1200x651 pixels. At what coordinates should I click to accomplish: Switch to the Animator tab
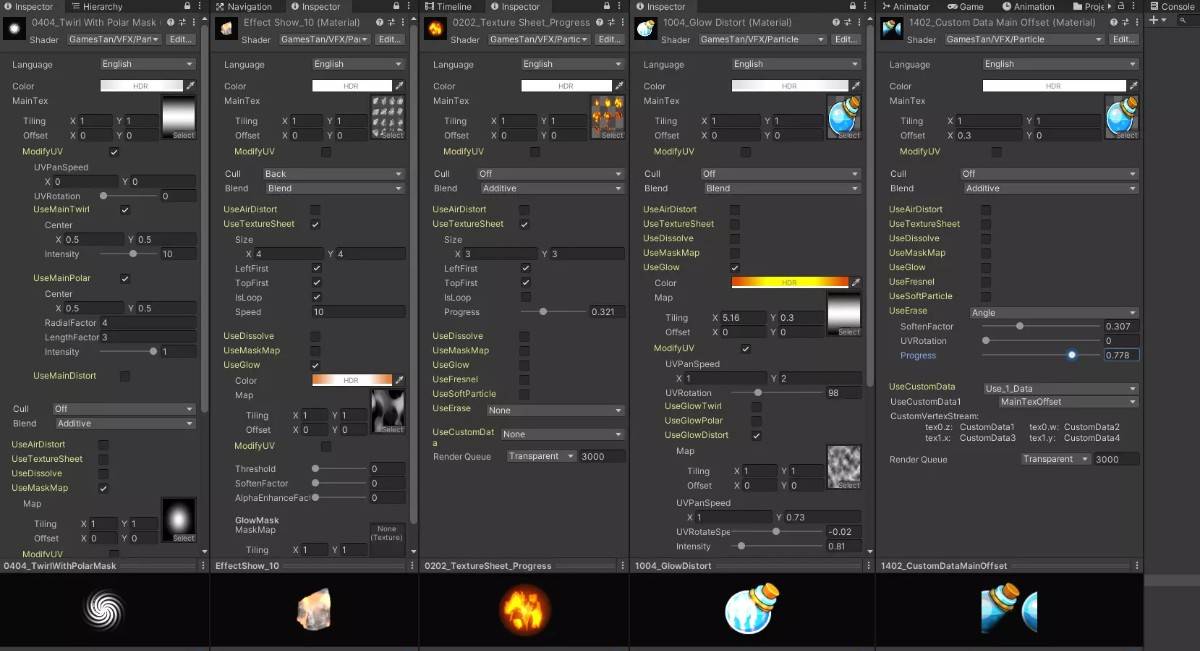click(x=905, y=7)
